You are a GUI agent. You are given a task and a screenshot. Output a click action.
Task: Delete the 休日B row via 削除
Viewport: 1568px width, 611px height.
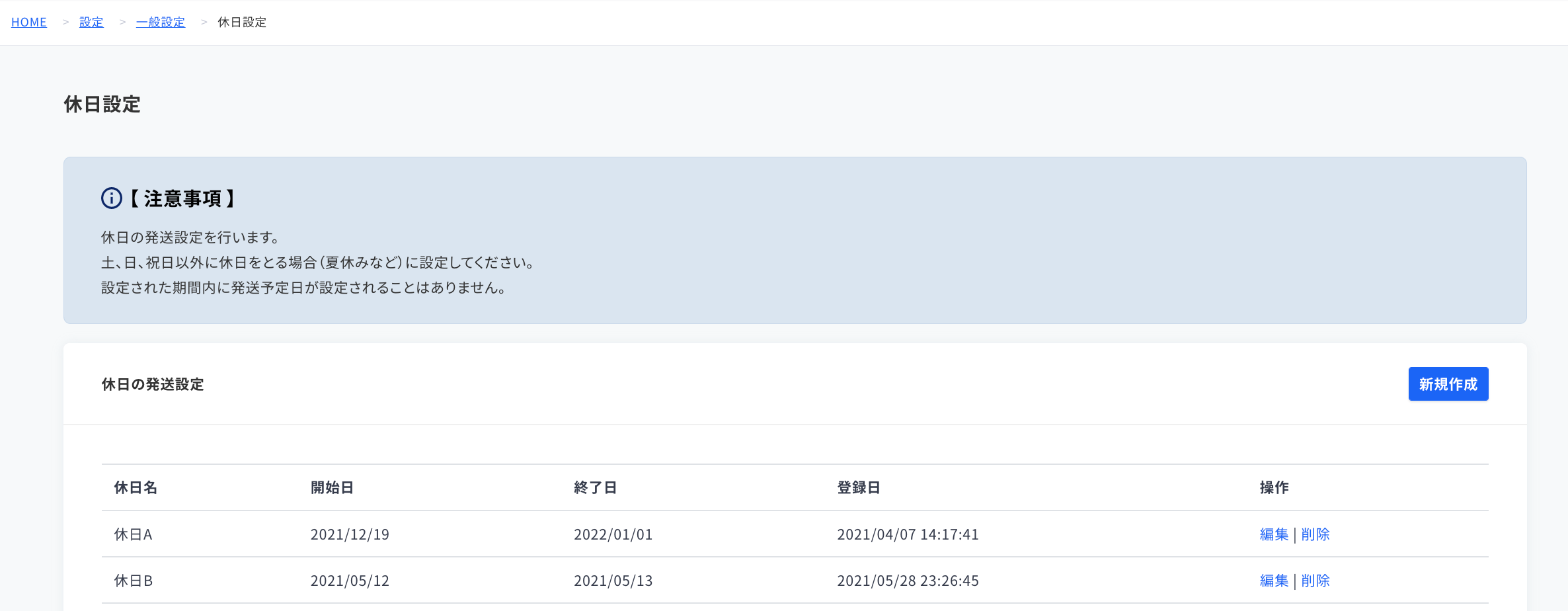point(1315,581)
